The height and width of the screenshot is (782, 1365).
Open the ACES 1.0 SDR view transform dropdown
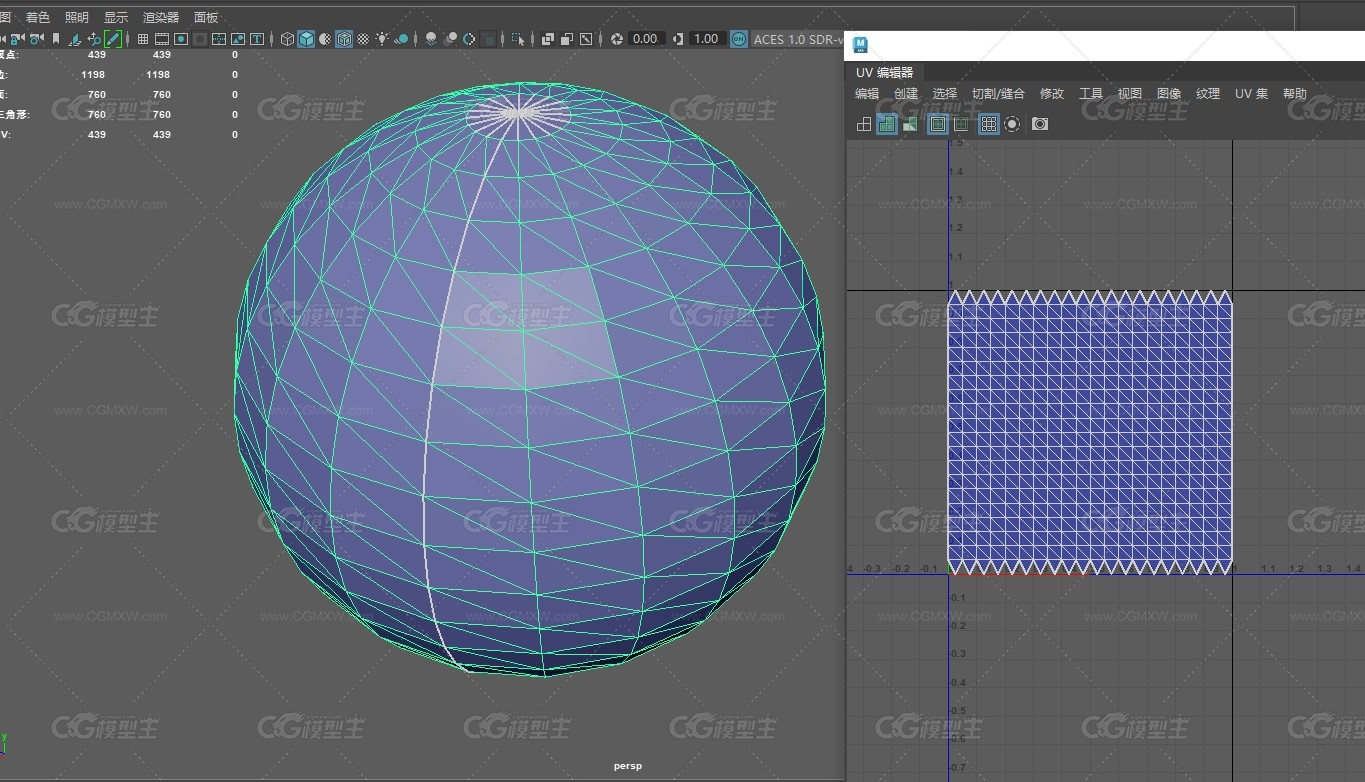(798, 39)
